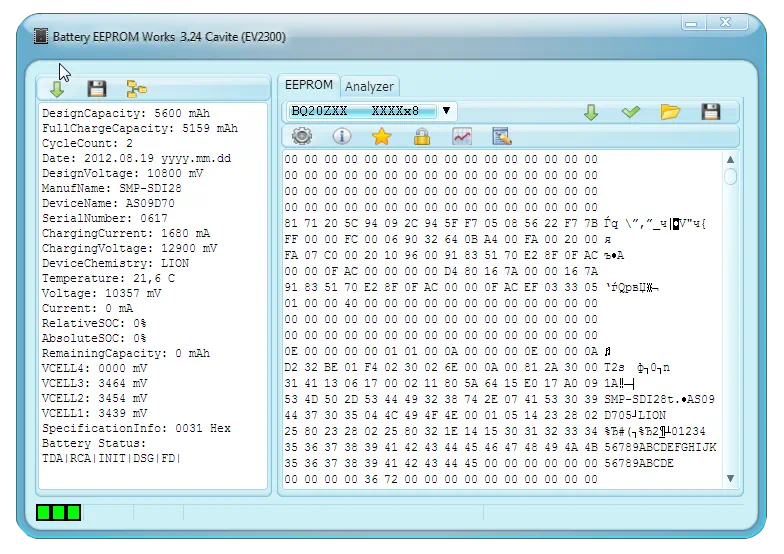The width and height of the screenshot is (784, 554).
Task: Minimize the Battery EEPROM Works window
Action: click(x=693, y=23)
